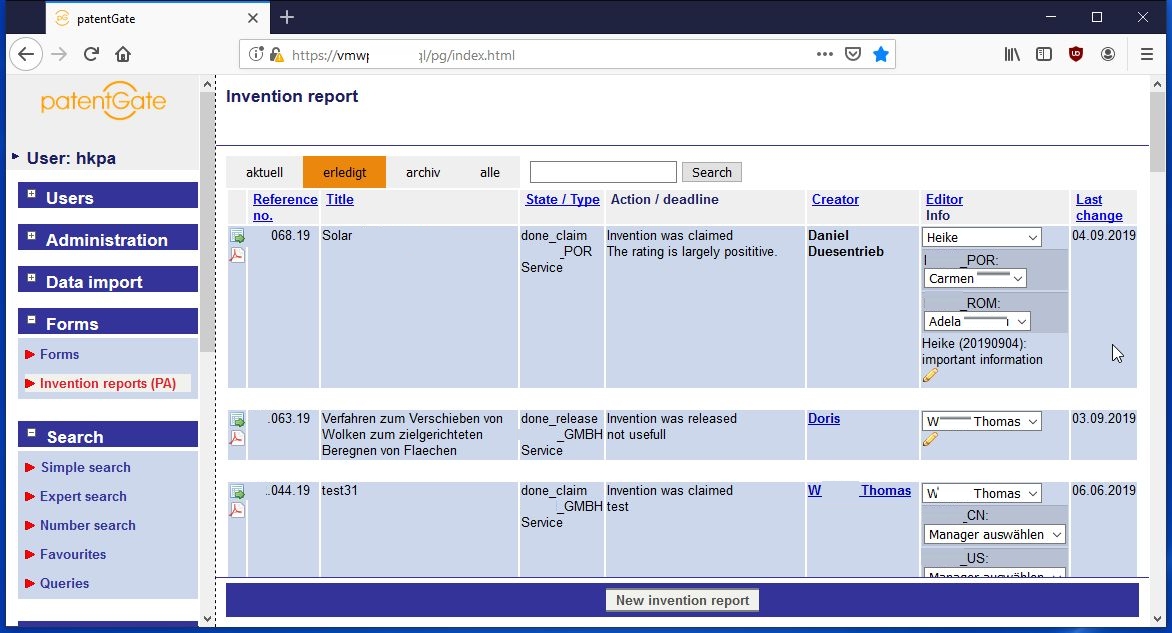
Task: Click the sidebar scroll down arrow
Action: click(x=208, y=619)
